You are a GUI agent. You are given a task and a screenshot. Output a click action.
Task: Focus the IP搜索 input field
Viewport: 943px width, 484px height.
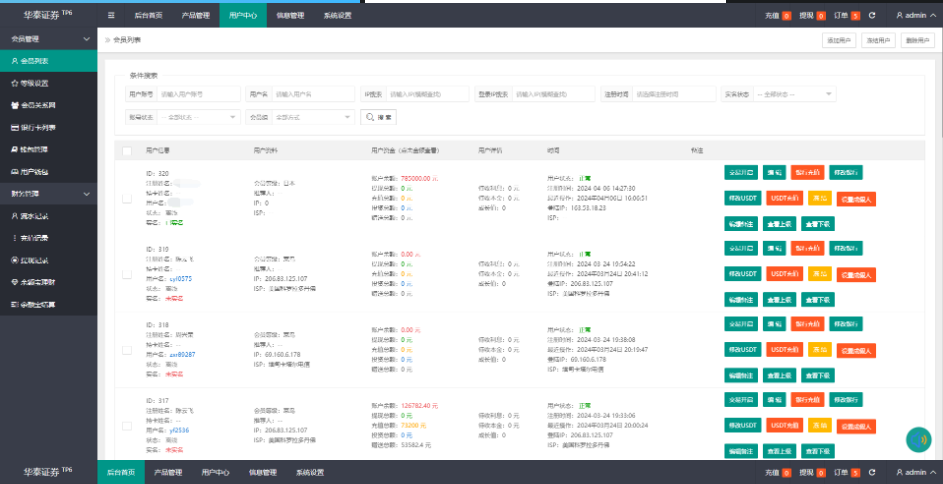(x=428, y=94)
